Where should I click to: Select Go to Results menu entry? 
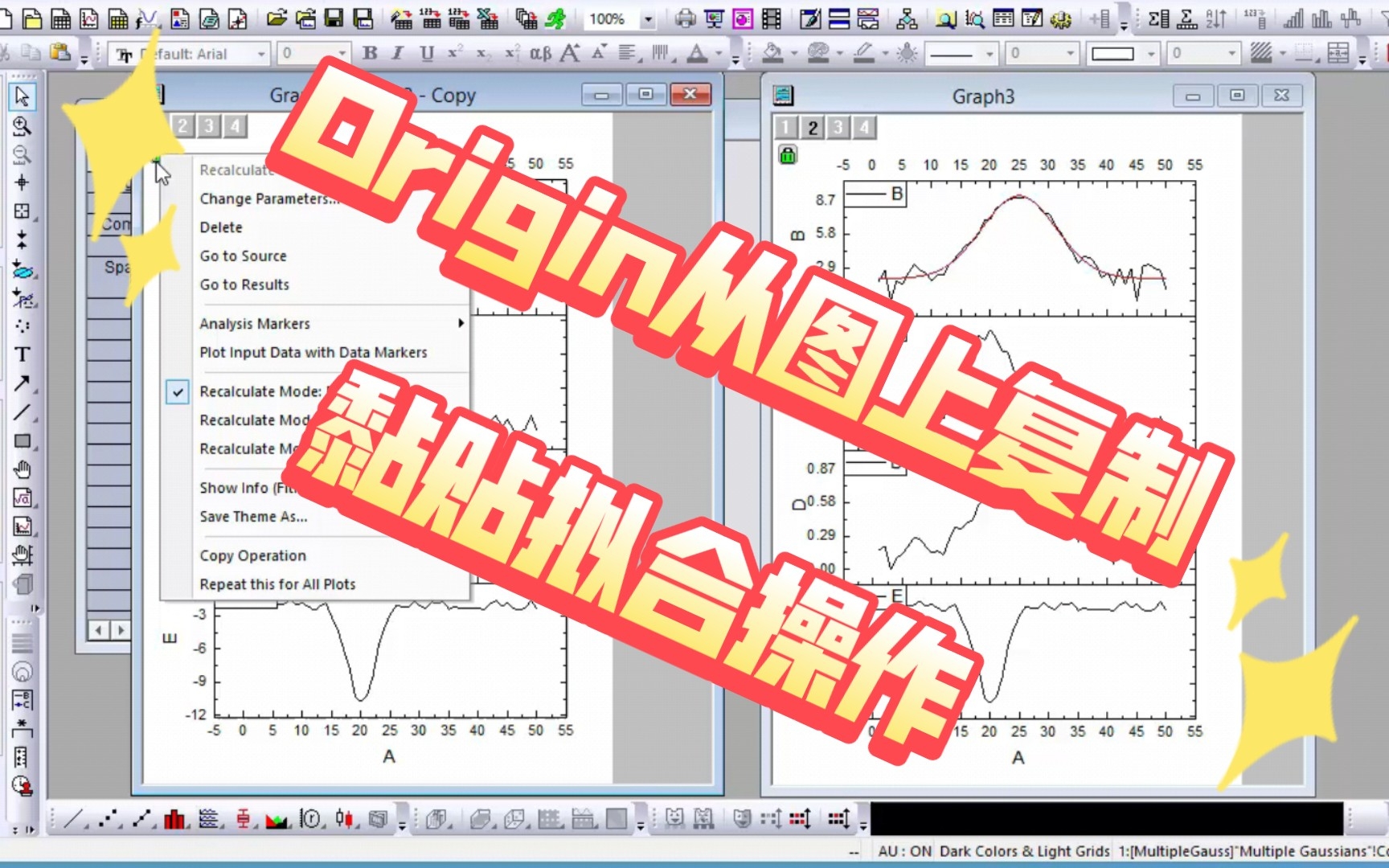pos(244,285)
